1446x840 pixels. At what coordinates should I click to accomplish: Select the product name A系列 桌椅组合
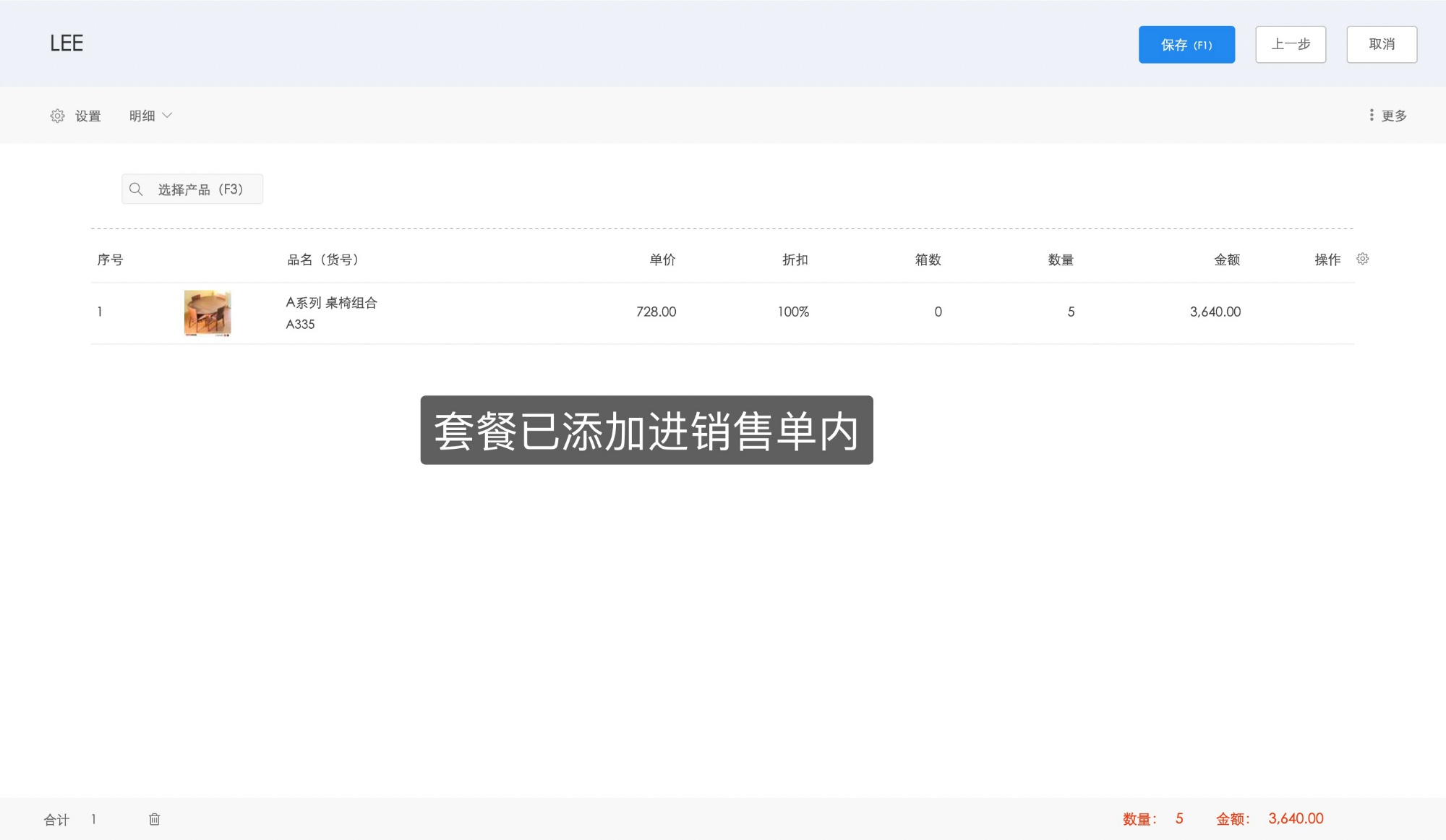pos(333,303)
